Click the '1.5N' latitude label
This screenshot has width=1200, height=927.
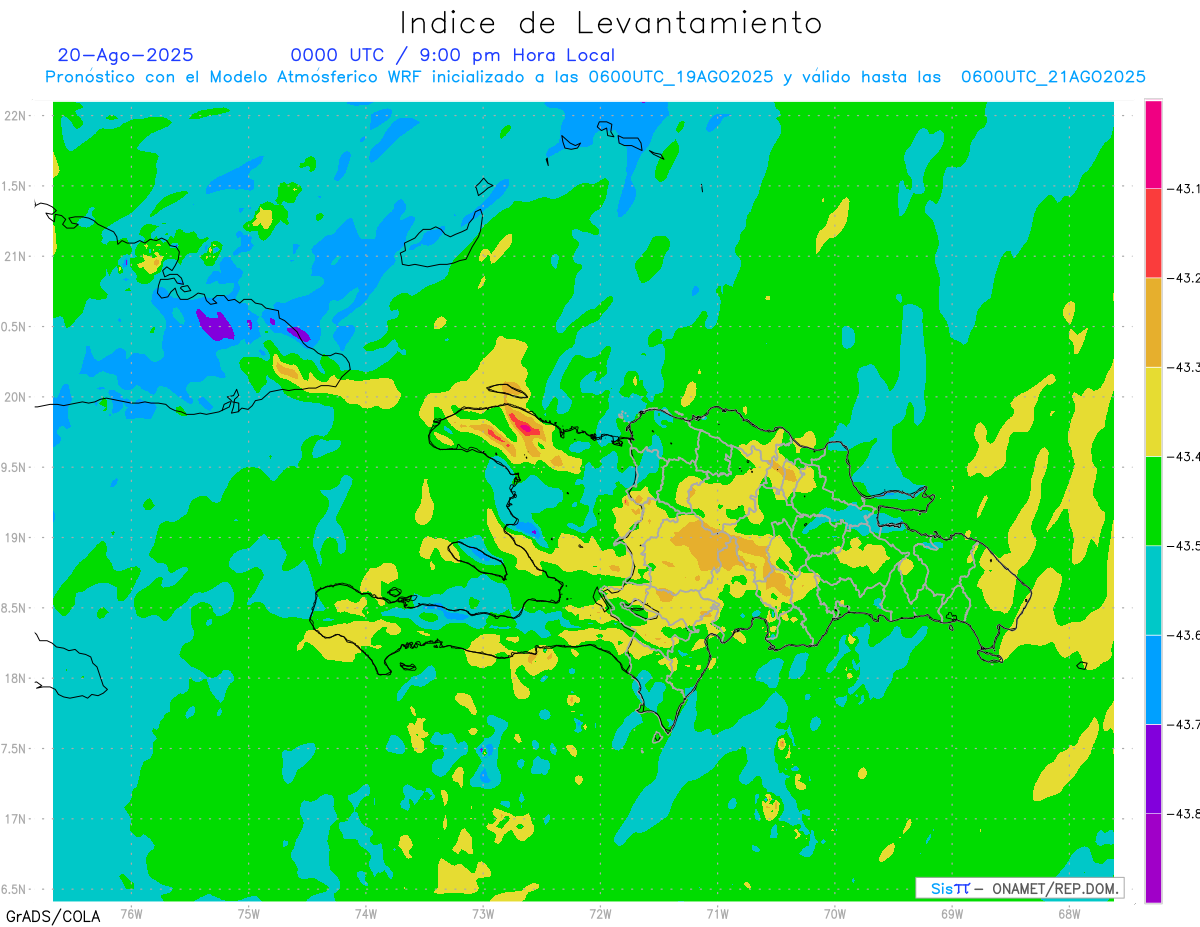click(x=14, y=186)
